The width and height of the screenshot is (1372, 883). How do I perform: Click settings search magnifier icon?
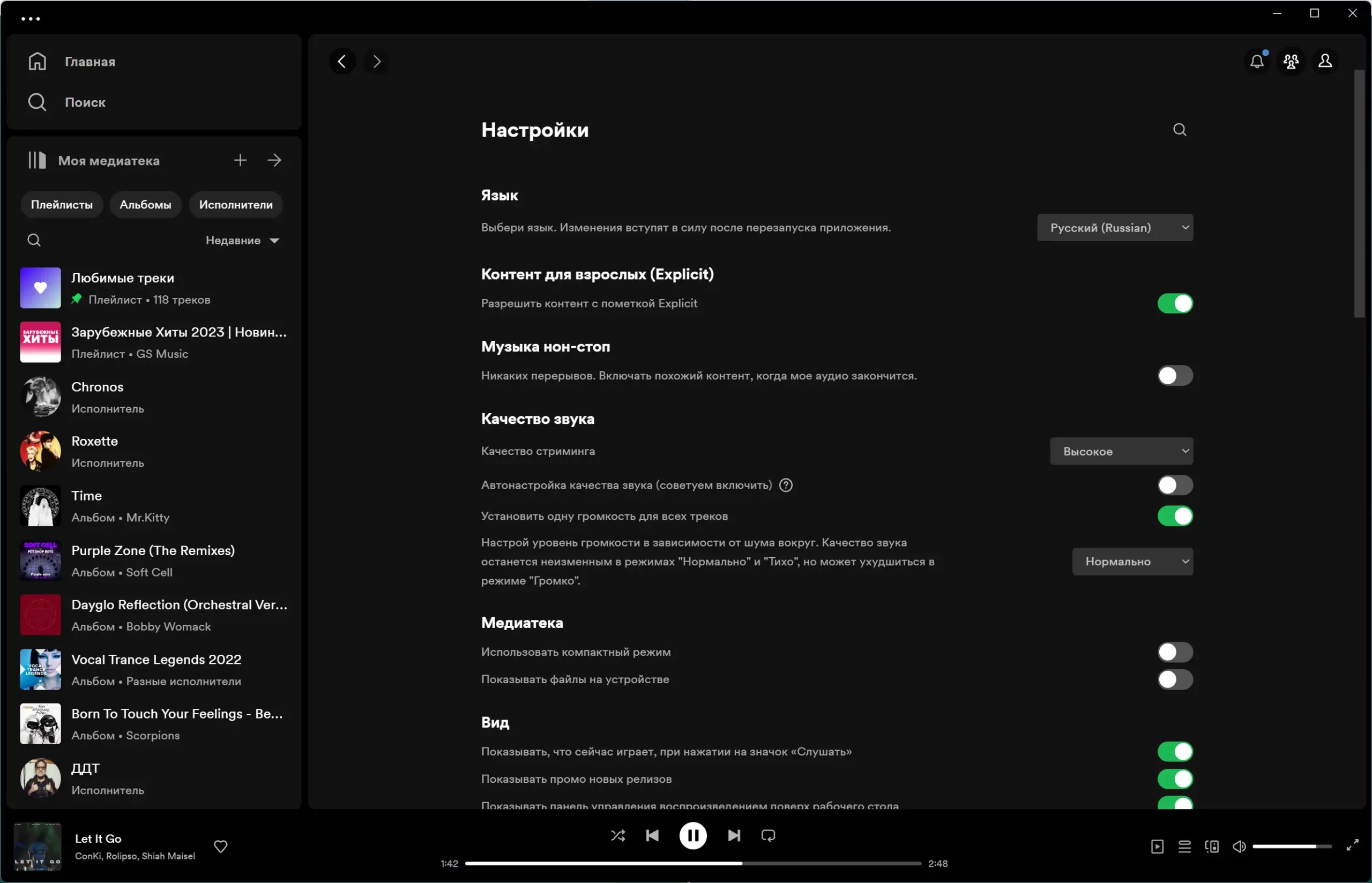1179,130
